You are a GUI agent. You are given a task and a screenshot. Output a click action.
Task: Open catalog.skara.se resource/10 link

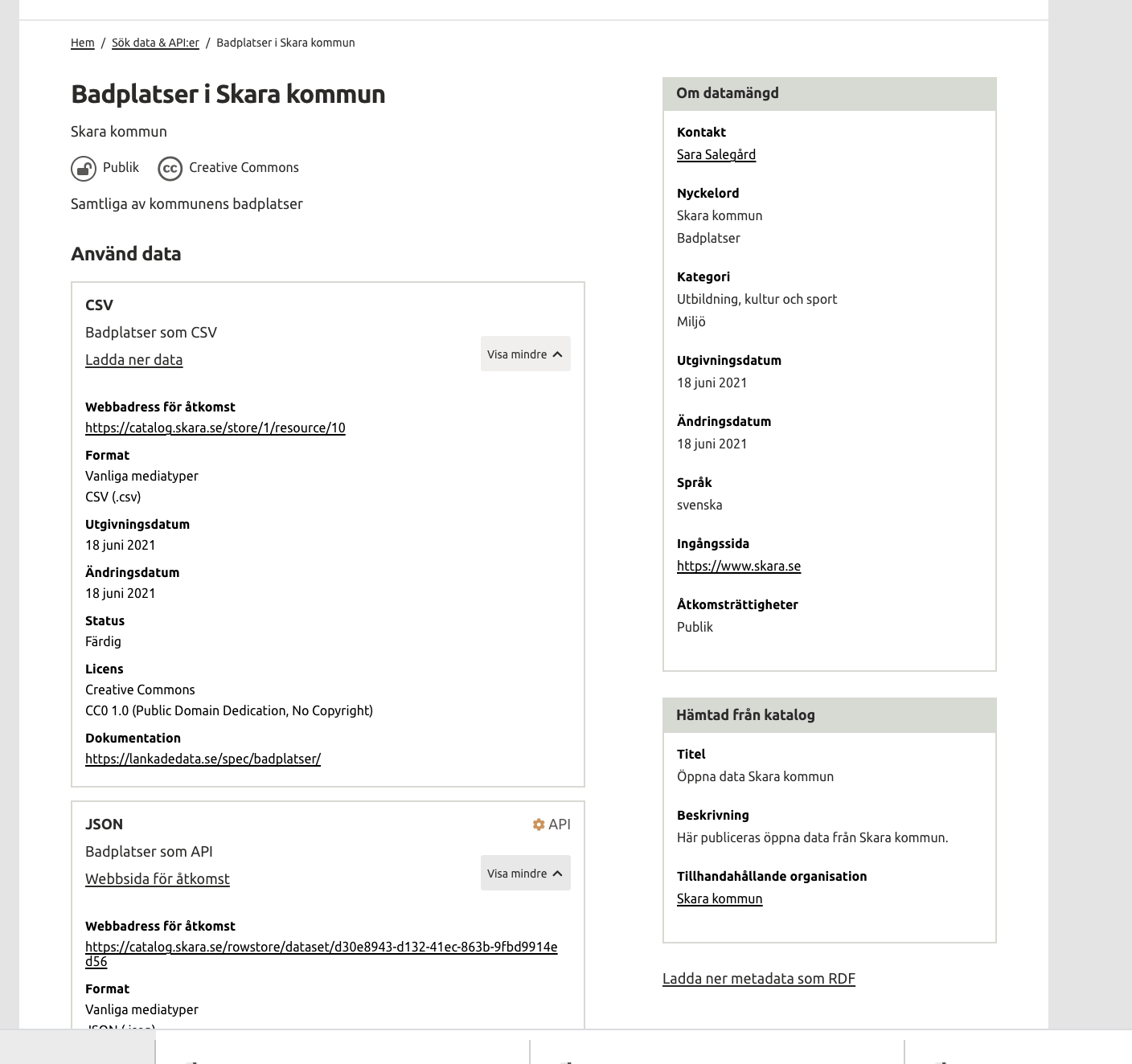pos(215,428)
